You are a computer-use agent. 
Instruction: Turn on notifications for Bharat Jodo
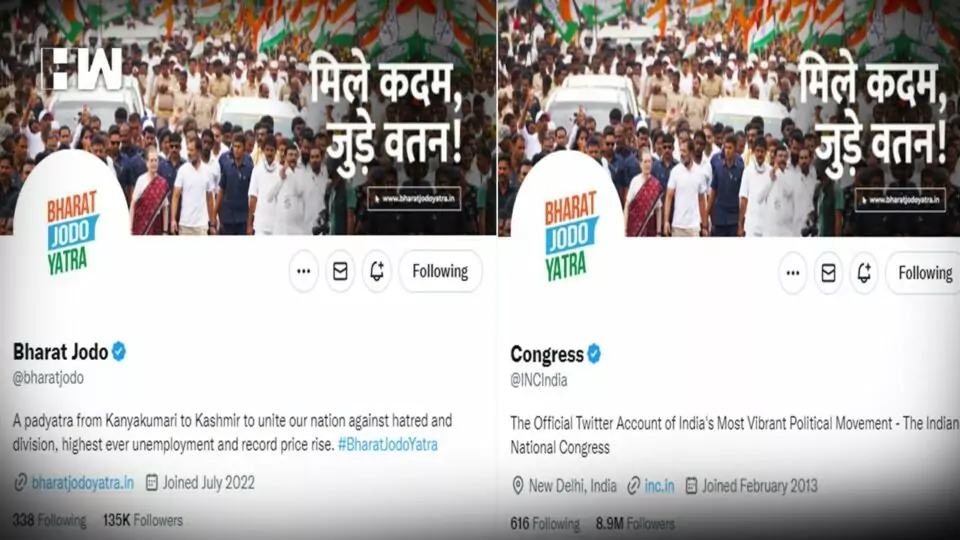(377, 271)
